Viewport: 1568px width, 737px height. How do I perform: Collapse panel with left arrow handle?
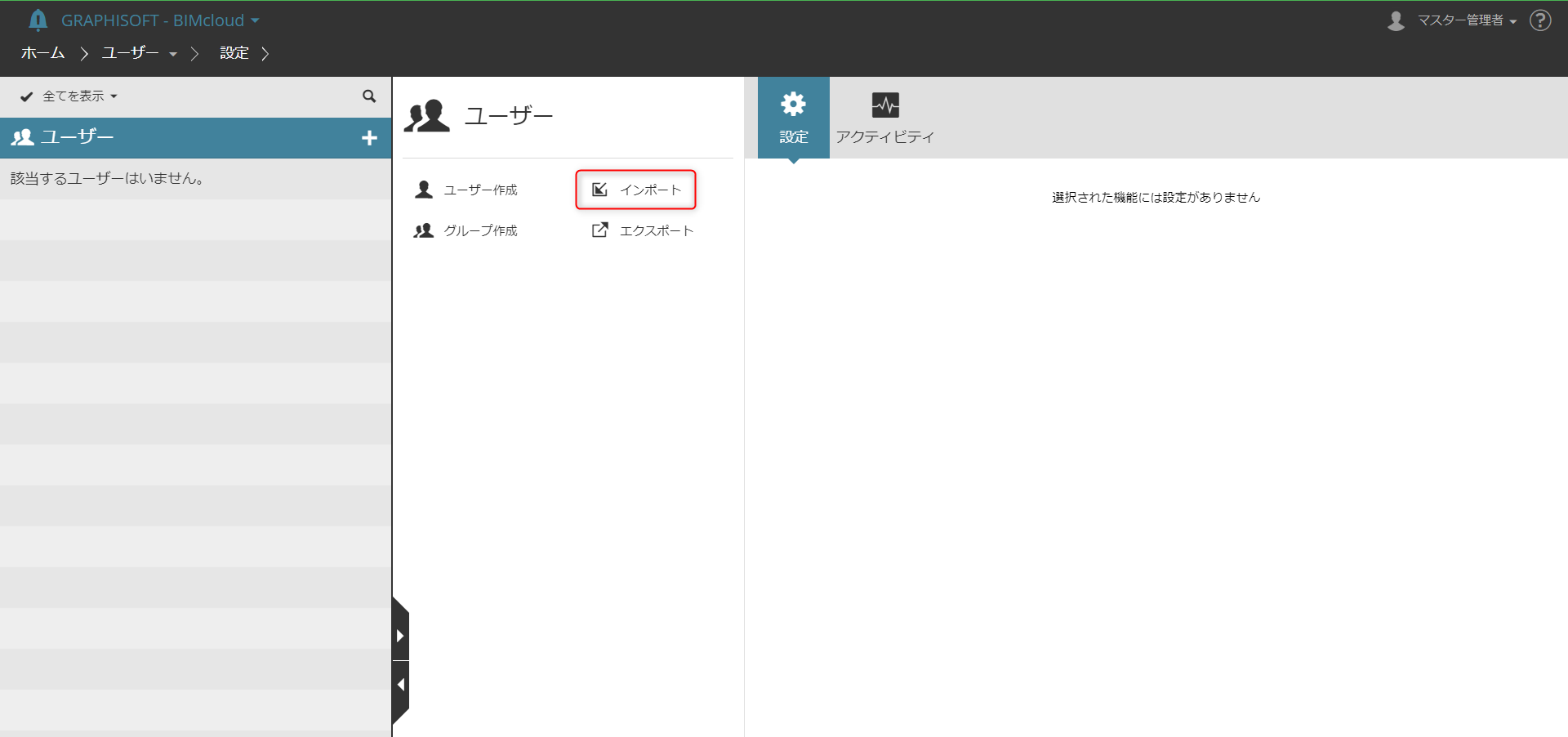400,685
